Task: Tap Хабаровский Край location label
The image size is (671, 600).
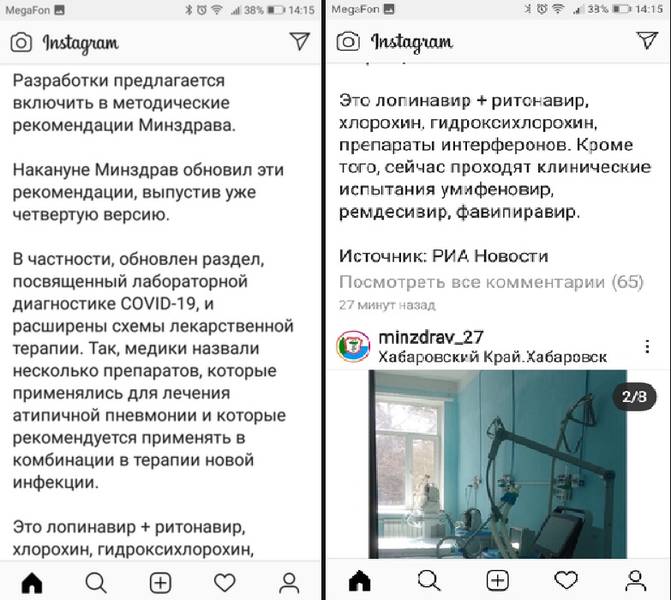Action: pos(493,357)
